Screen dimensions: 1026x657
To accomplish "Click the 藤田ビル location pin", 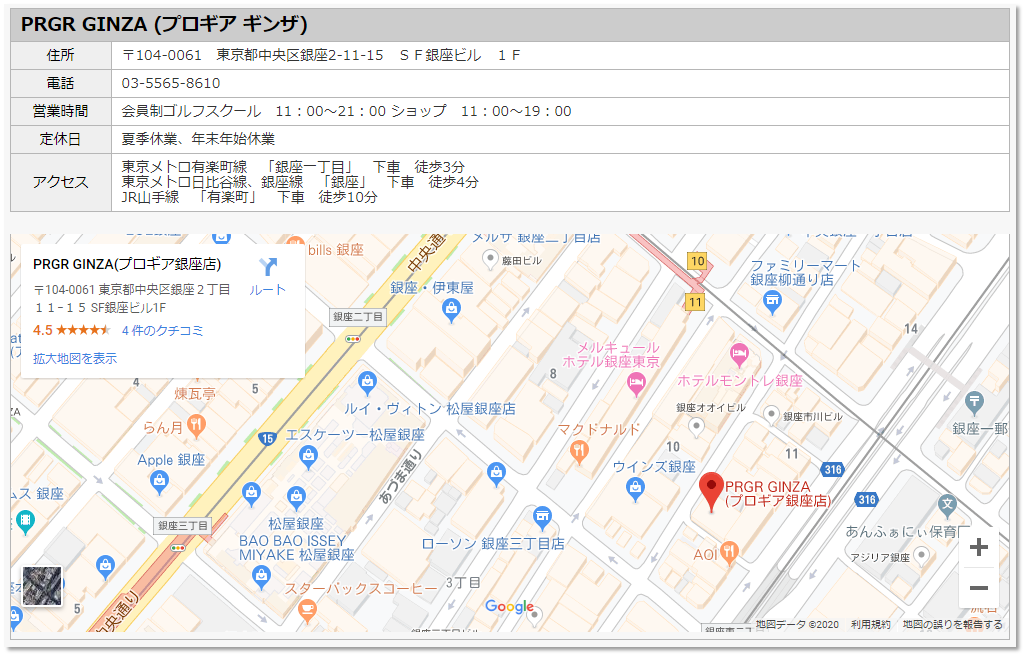I will (490, 260).
